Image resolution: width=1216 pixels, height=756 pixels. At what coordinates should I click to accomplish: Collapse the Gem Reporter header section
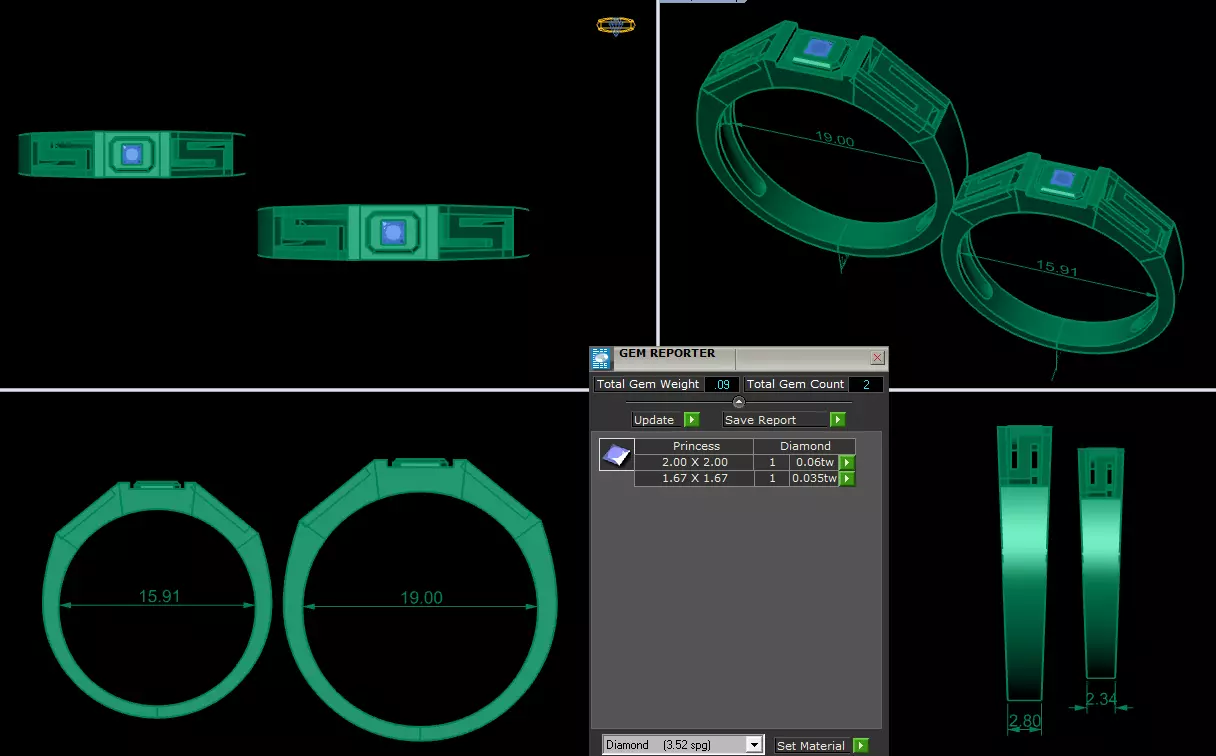(739, 402)
